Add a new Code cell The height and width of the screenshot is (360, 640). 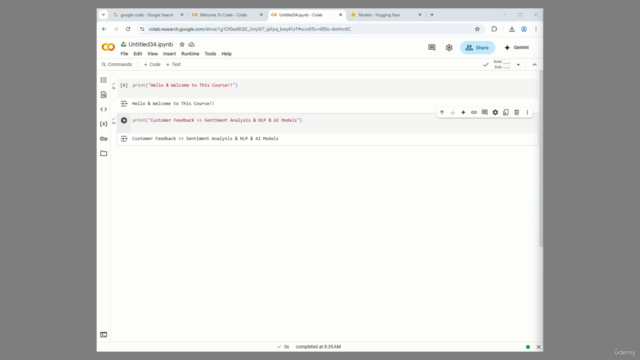(x=152, y=64)
